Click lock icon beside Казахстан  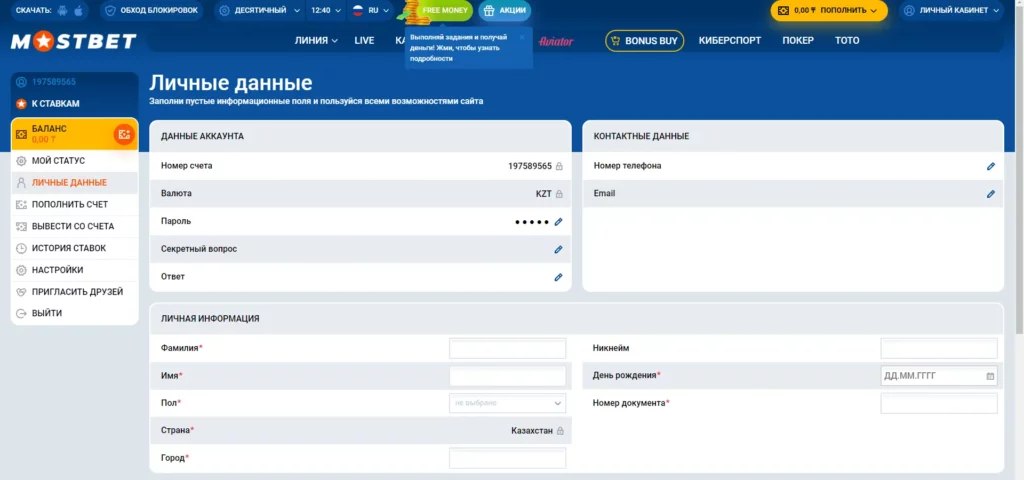click(560, 431)
